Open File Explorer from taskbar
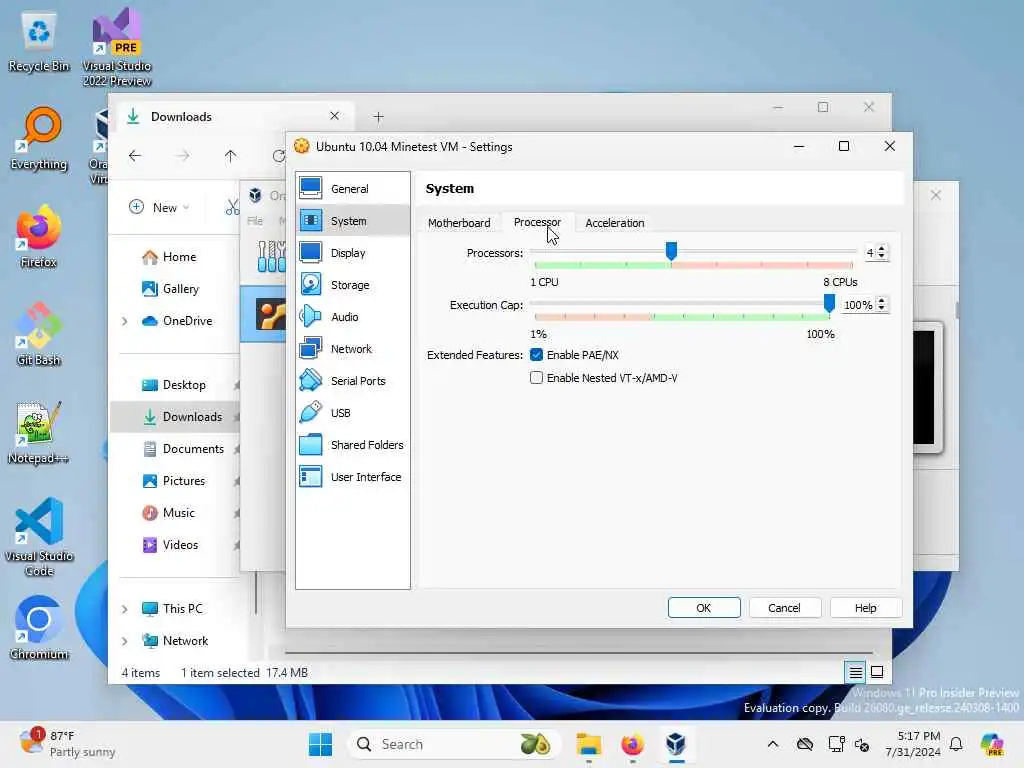Viewport: 1024px width, 768px height. pyautogui.click(x=588, y=744)
